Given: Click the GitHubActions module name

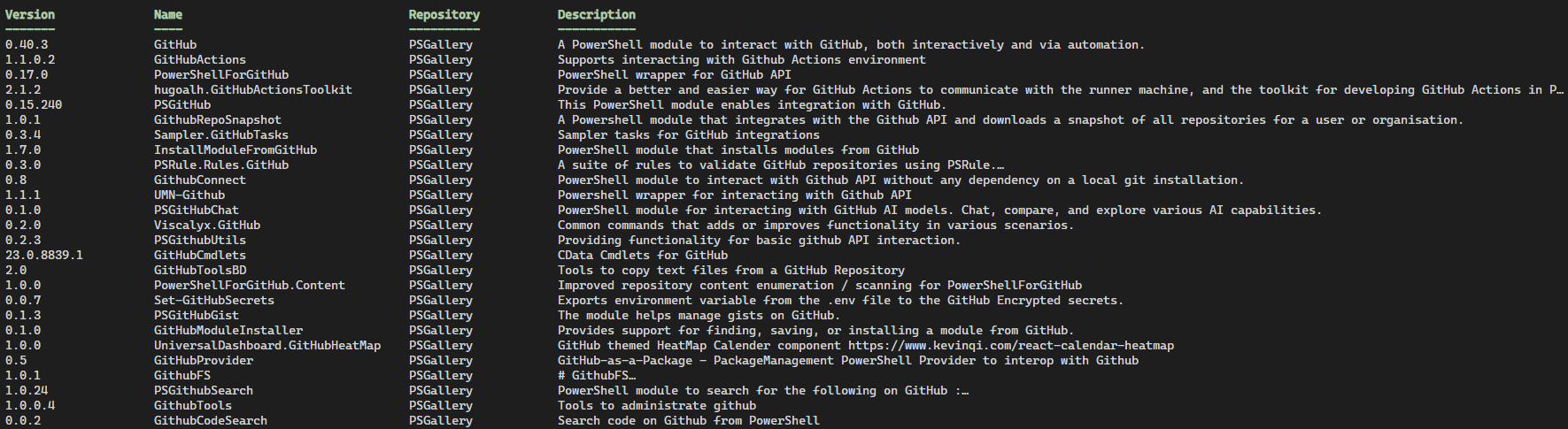Looking at the screenshot, I should (x=199, y=60).
